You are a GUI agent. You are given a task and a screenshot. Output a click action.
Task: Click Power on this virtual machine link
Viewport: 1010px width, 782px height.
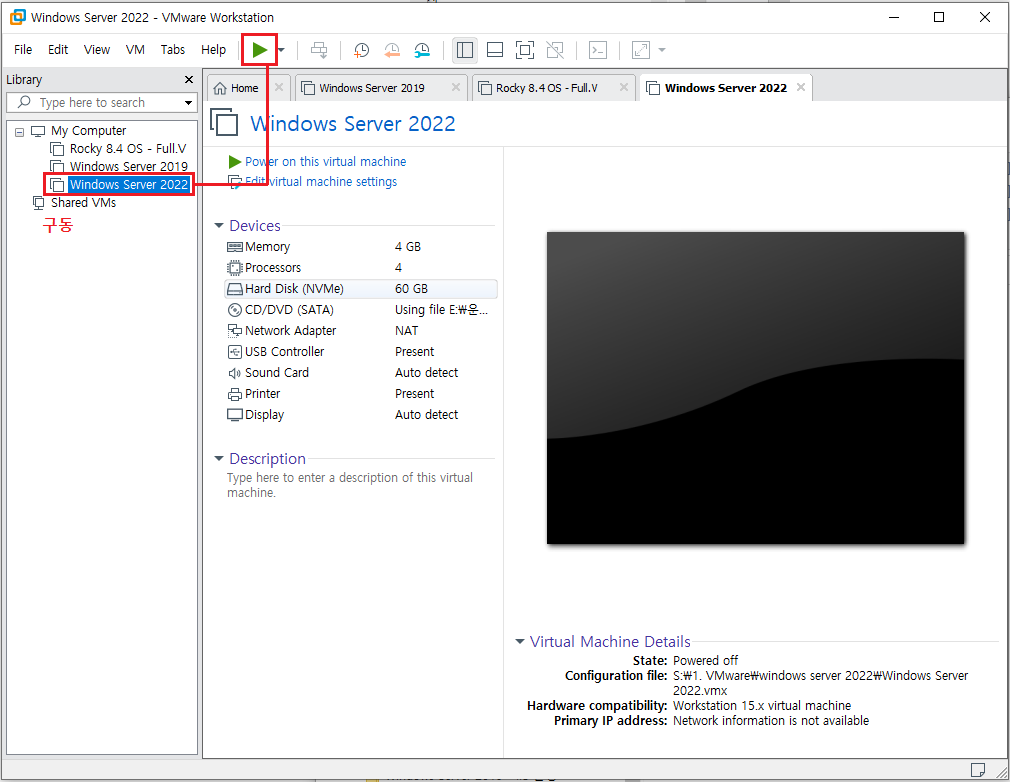pyautogui.click(x=325, y=162)
